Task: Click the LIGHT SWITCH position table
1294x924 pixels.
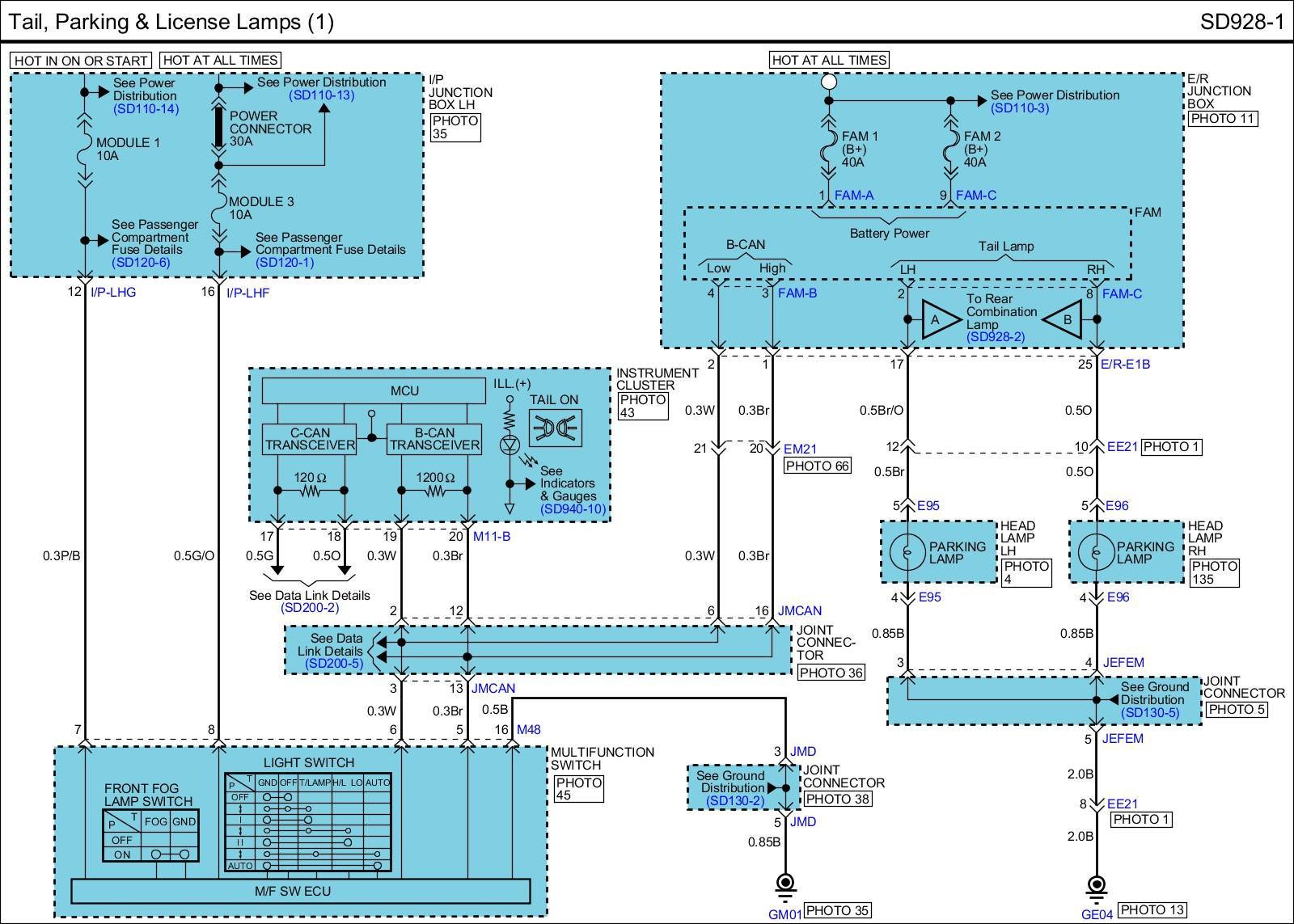Action: pyautogui.click(x=308, y=823)
